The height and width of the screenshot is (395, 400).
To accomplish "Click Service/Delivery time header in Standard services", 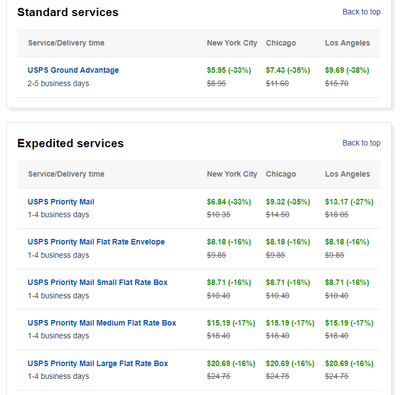I will [66, 43].
